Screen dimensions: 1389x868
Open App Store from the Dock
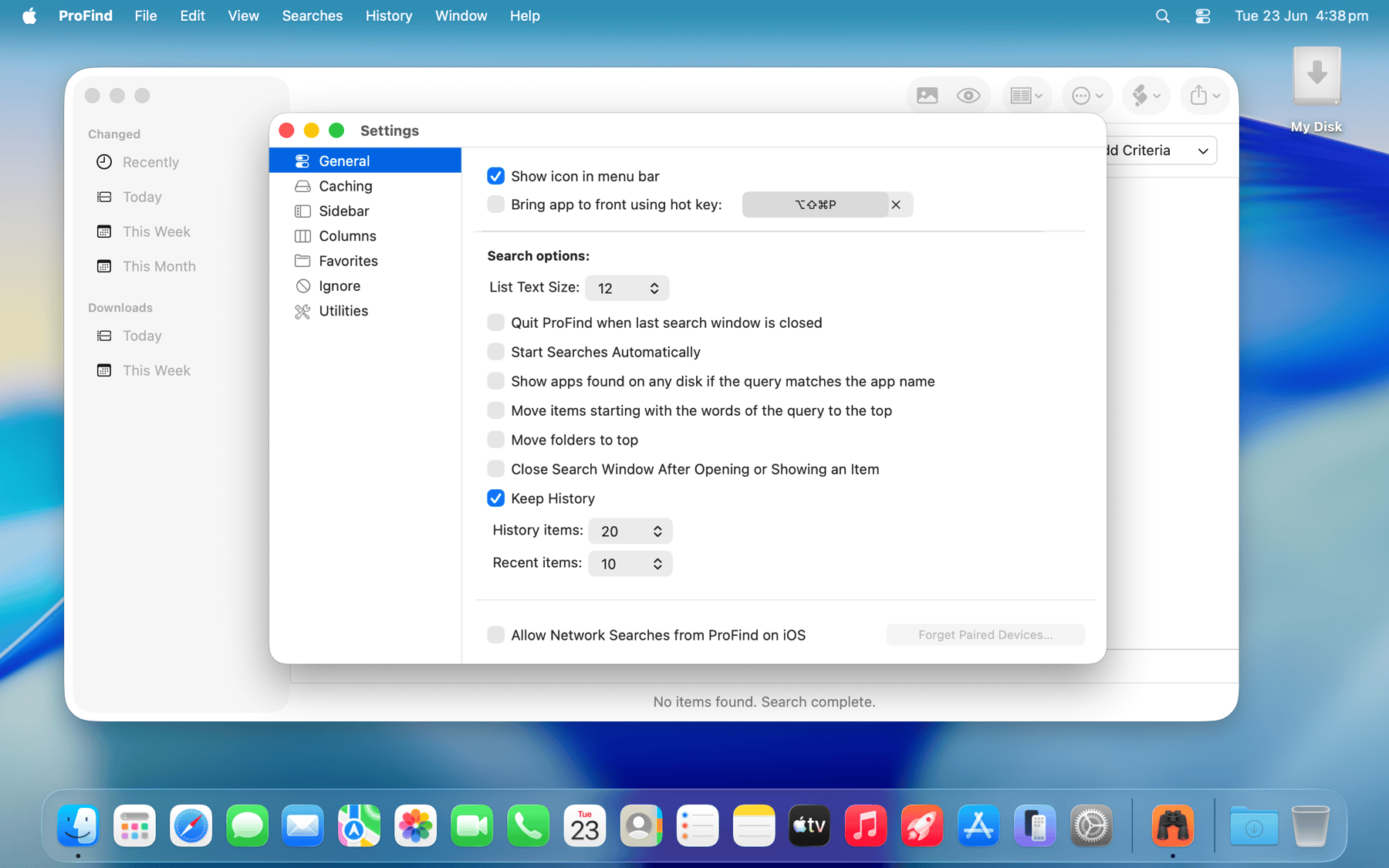(978, 826)
